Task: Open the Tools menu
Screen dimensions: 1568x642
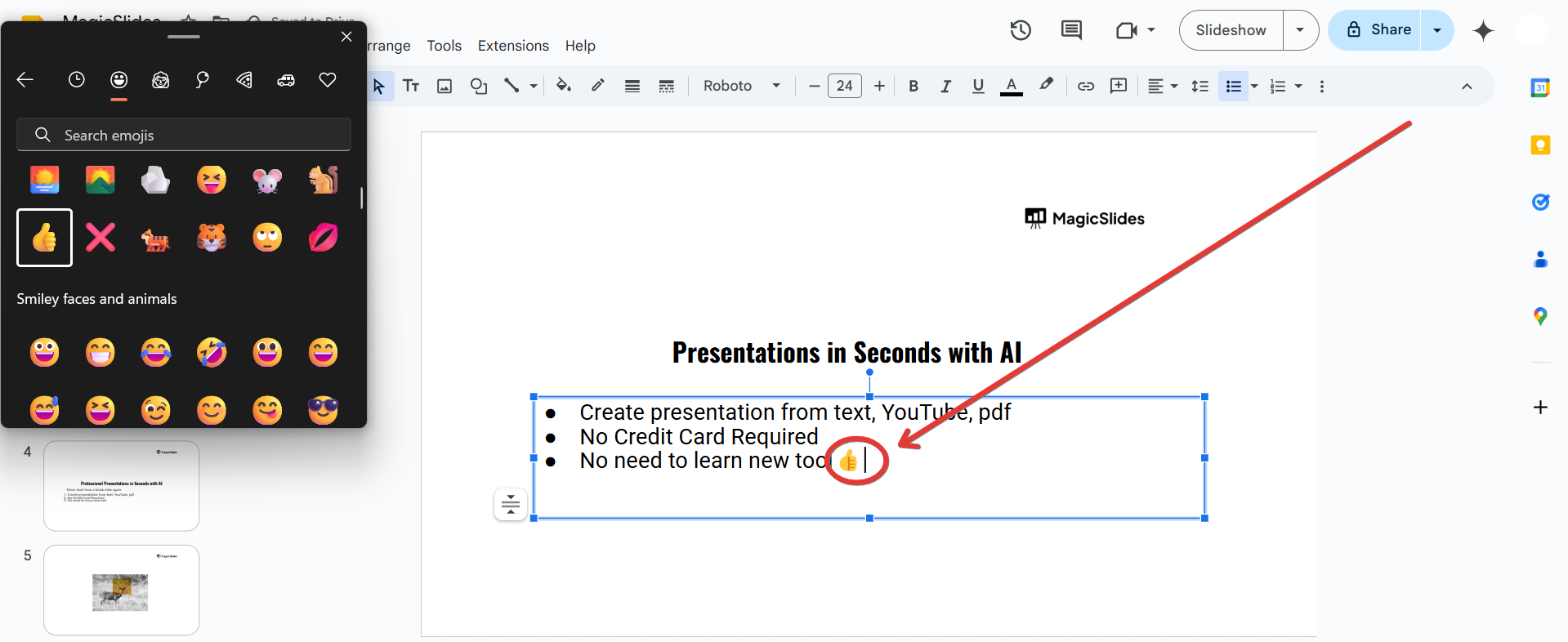Action: click(x=444, y=46)
